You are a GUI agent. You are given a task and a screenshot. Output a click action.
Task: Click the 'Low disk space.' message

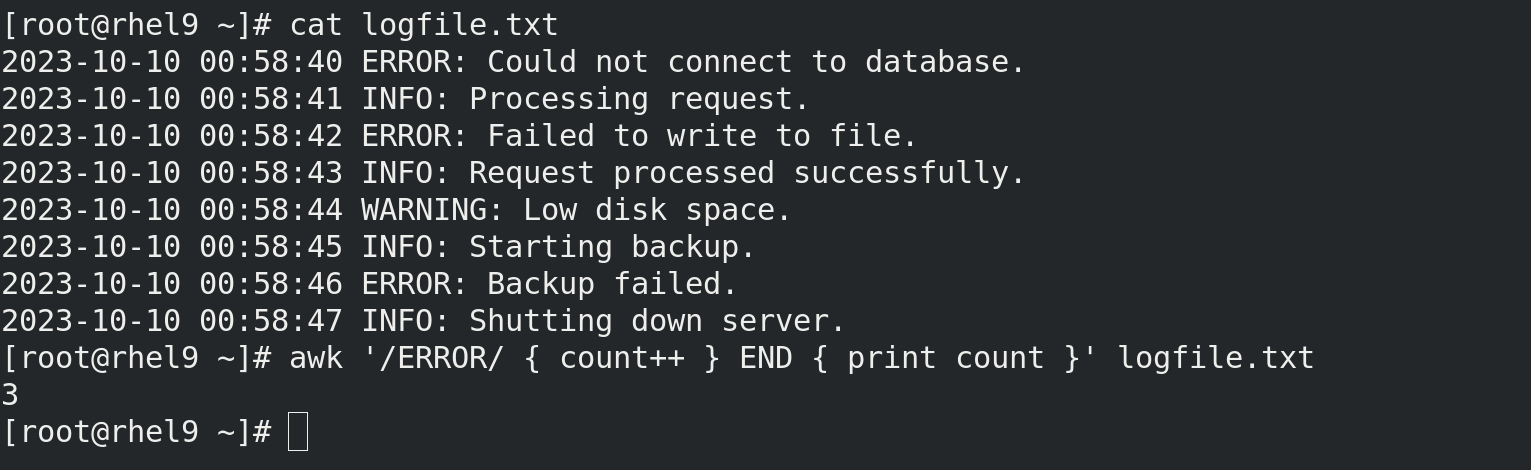pyautogui.click(x=657, y=210)
